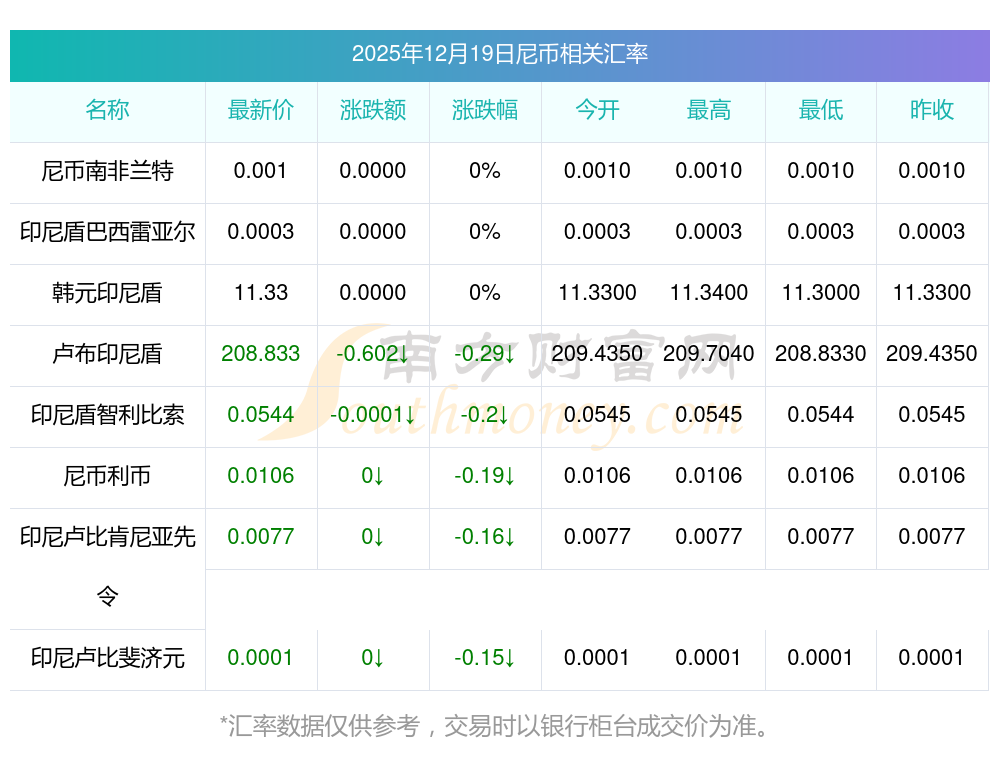Click the exchange rate disclaimer footnote
The height and width of the screenshot is (757, 1000).
coord(499,725)
